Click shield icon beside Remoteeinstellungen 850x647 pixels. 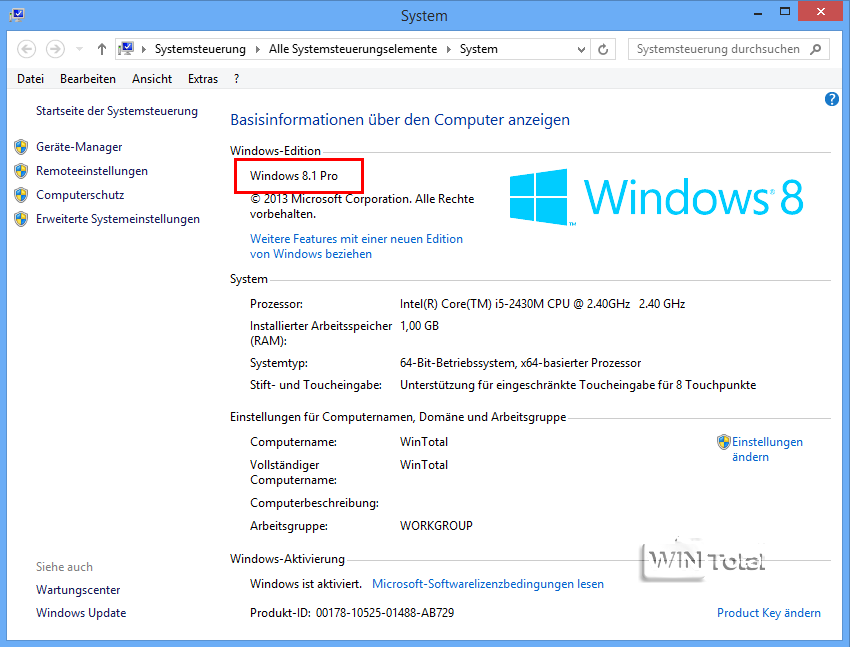21,171
